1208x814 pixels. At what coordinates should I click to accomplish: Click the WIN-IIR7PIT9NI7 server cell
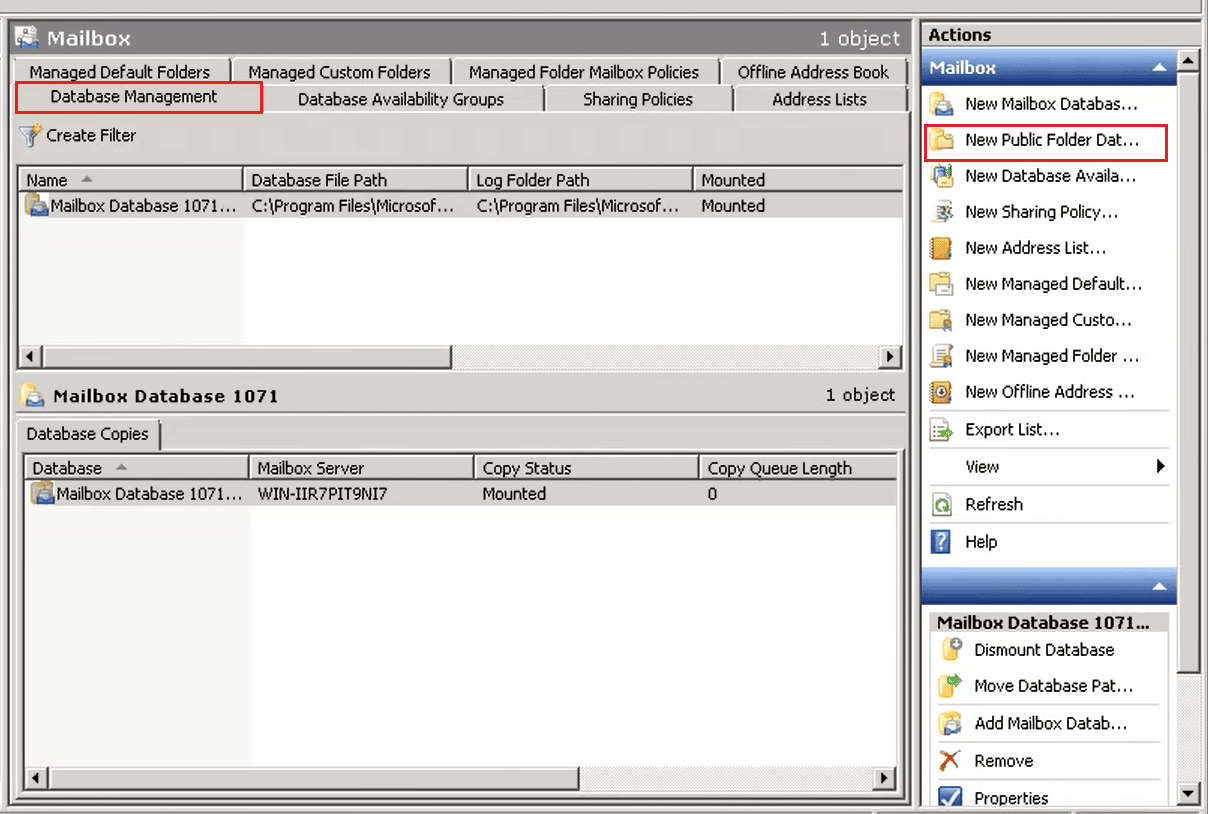(322, 494)
